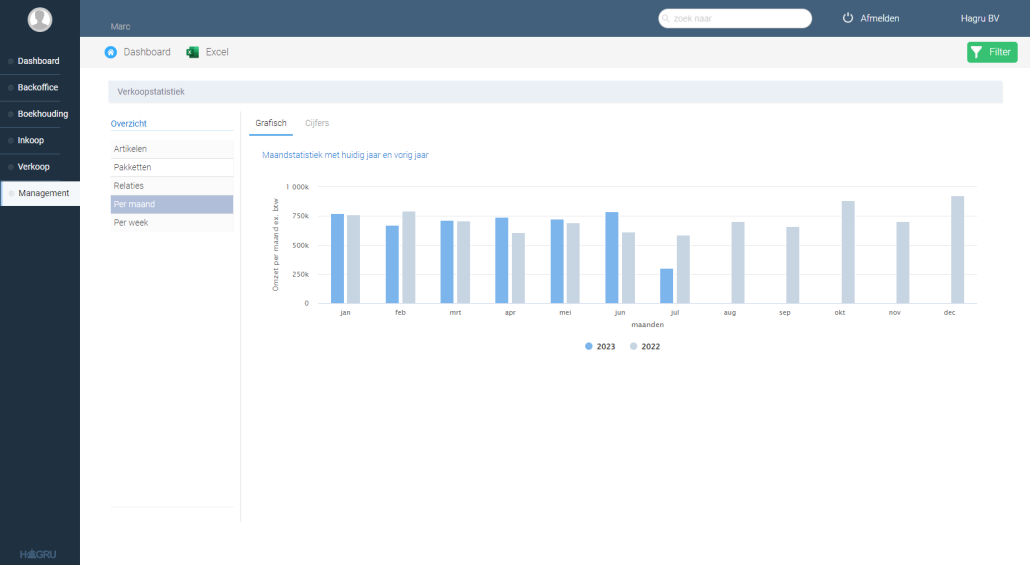Viewport: 1030px width, 565px height.
Task: Click the 2023 June bar in chart
Action: pyautogui.click(x=612, y=257)
